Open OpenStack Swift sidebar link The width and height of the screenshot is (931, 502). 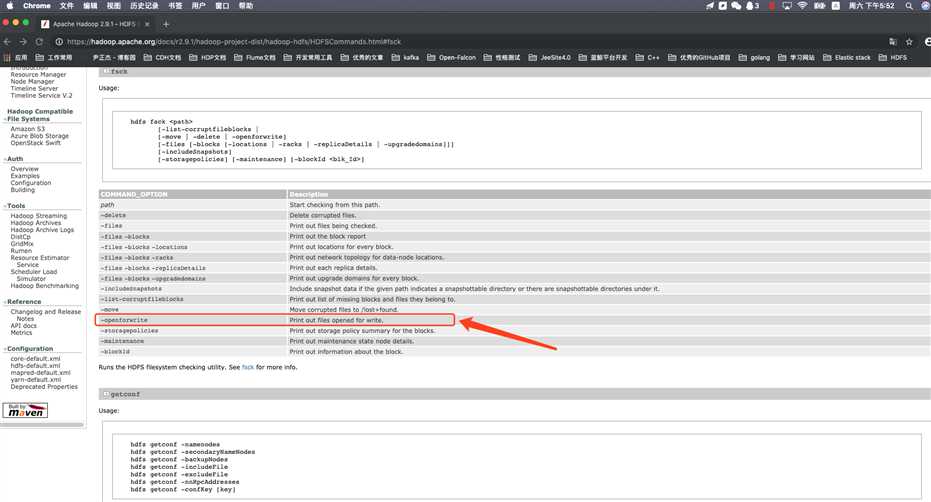coord(36,143)
